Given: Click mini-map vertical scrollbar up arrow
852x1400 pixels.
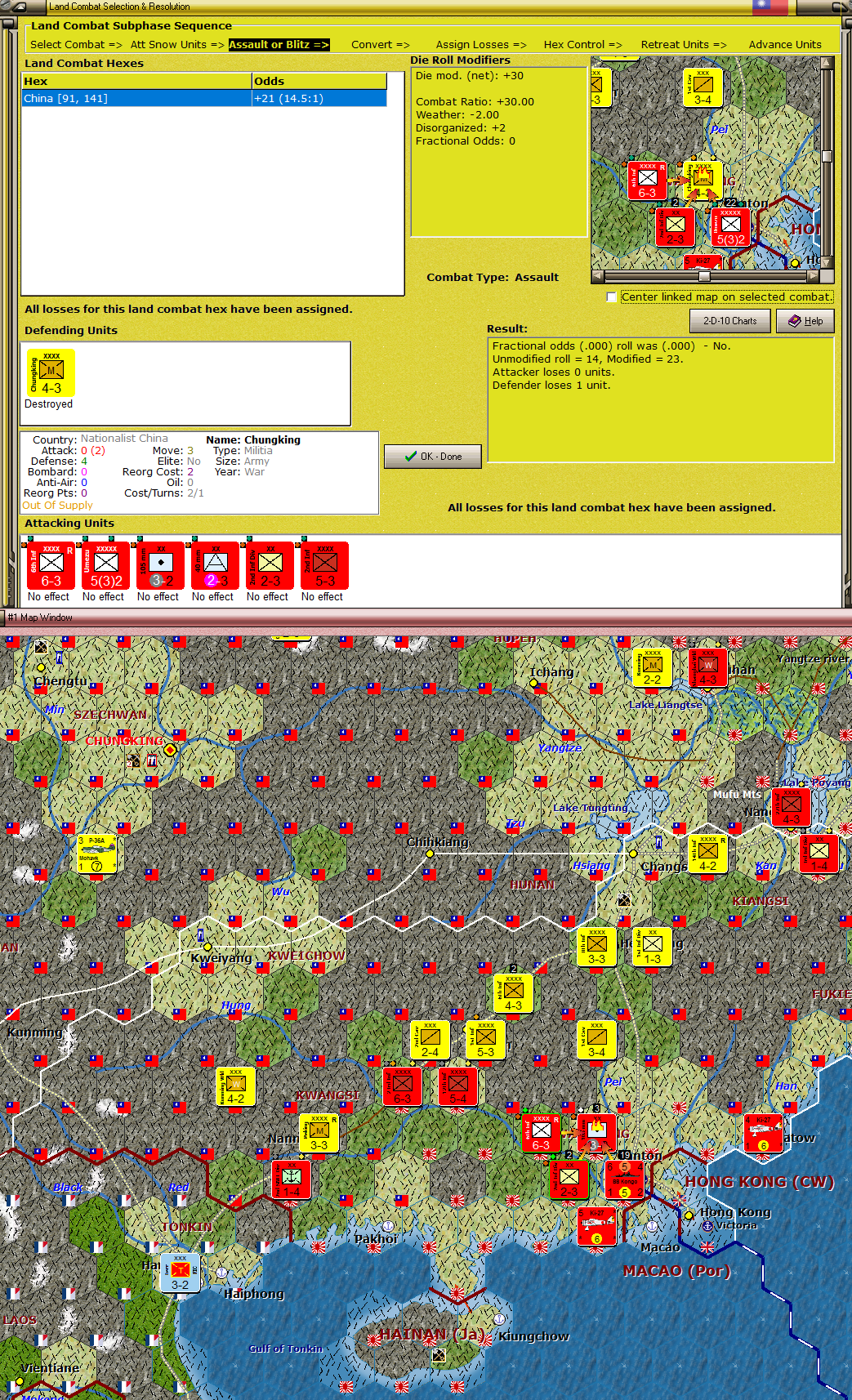Looking at the screenshot, I should coord(827,62).
